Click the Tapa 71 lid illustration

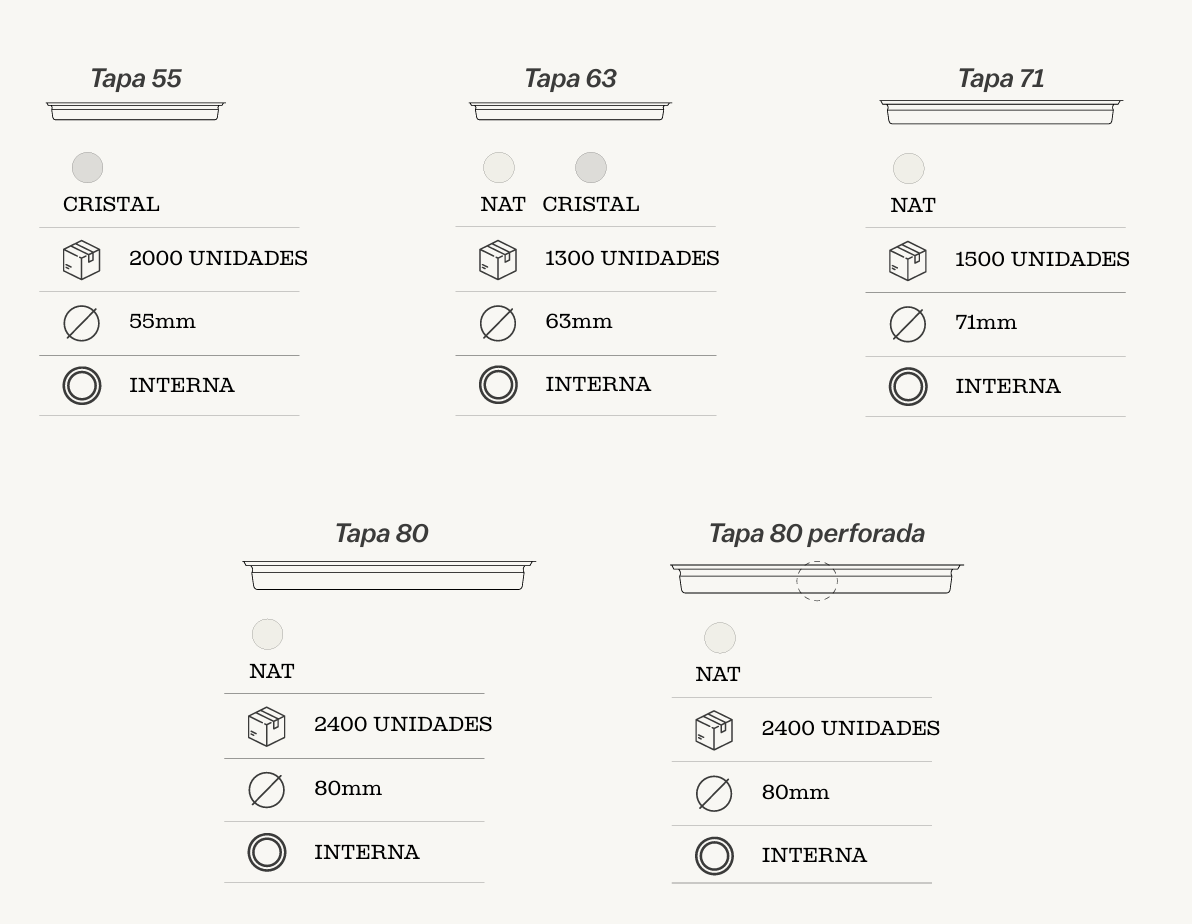(x=1000, y=112)
